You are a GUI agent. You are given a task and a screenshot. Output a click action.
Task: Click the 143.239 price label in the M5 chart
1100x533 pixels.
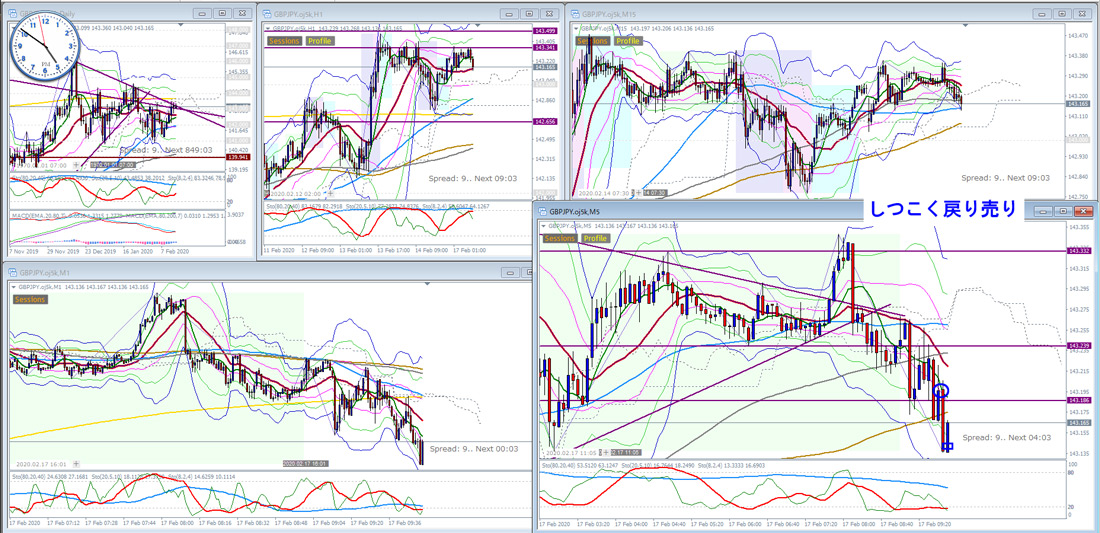[x=1078, y=346]
